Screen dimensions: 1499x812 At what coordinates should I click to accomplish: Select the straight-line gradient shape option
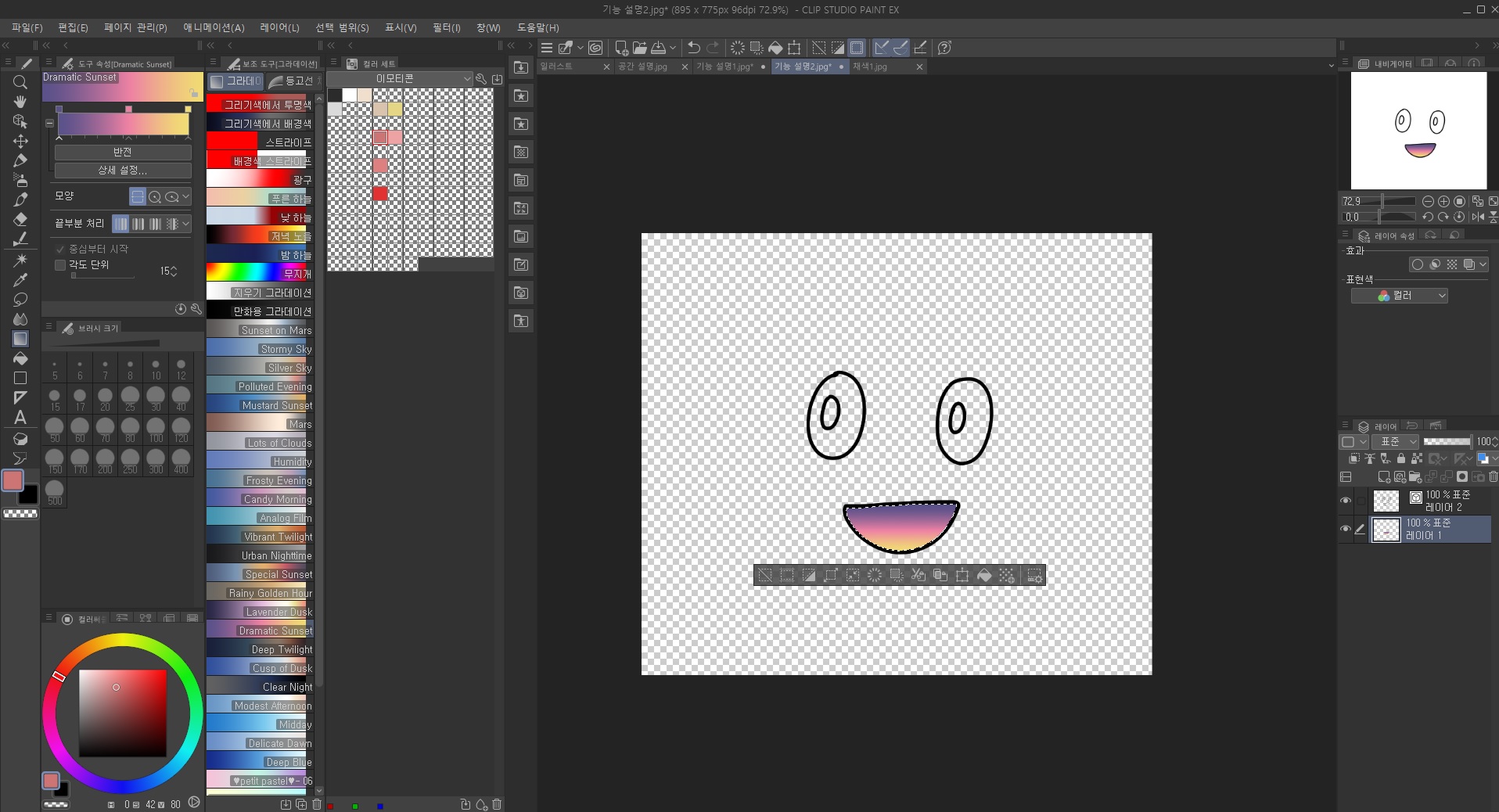pos(138,196)
